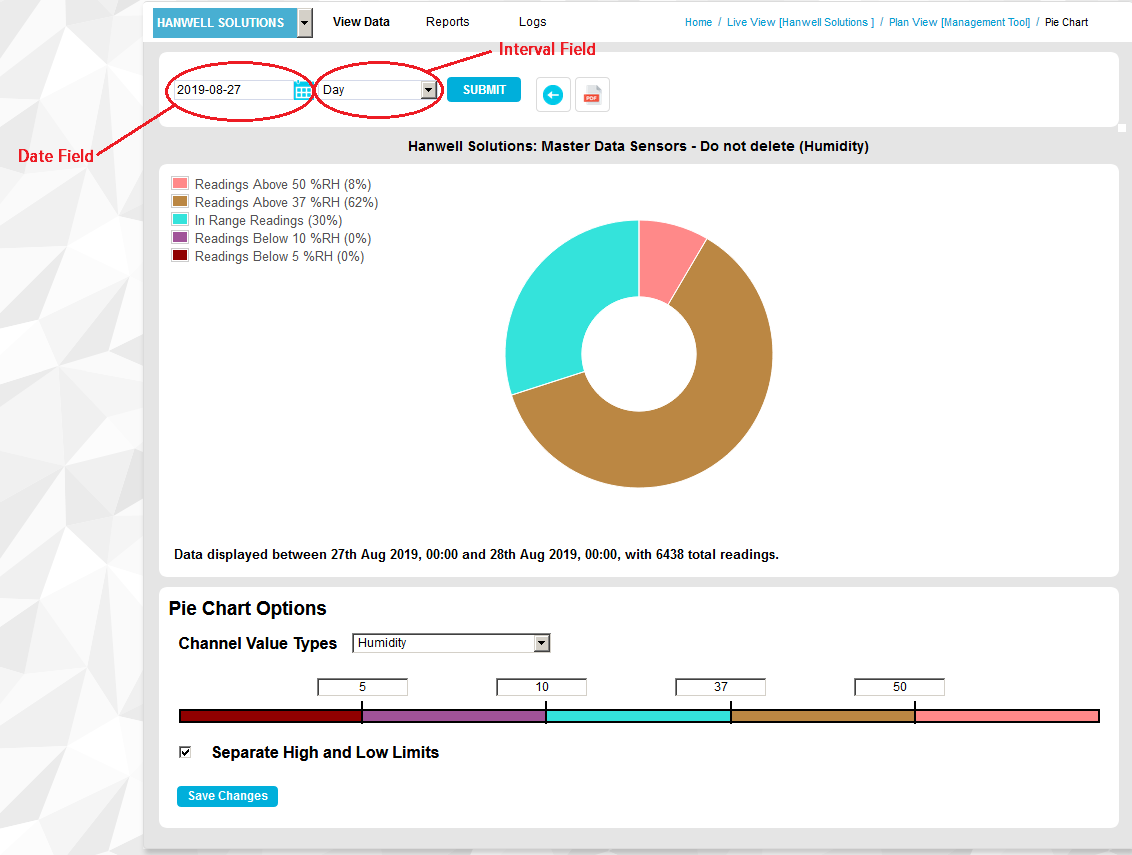The width and height of the screenshot is (1132, 855).
Task: Open the Reports menu
Action: 448,22
